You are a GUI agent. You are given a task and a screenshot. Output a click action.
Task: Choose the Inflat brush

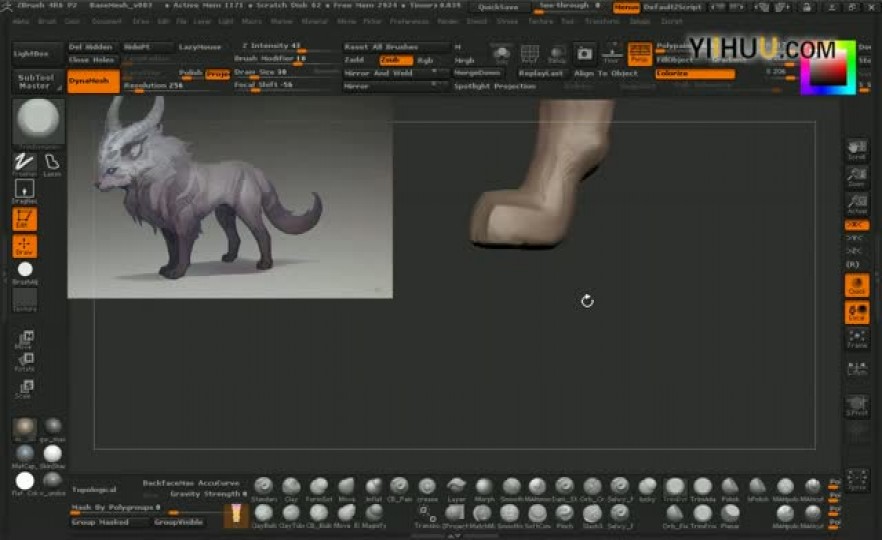374,488
